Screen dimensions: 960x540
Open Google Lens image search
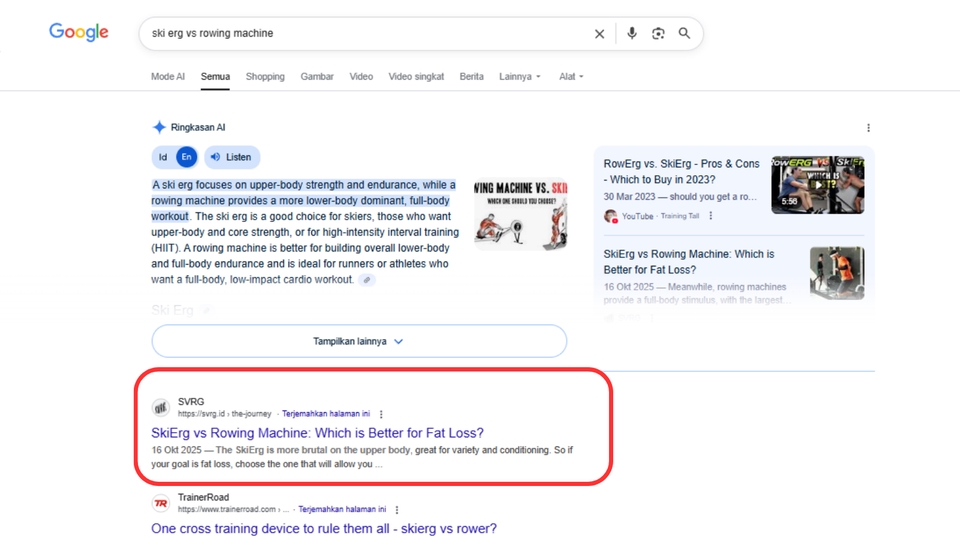point(658,33)
